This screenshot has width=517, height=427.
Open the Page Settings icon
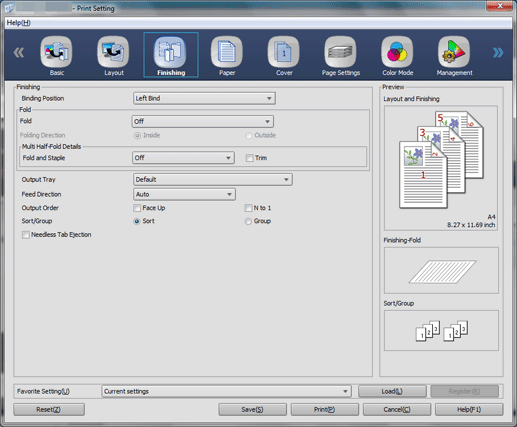point(340,52)
